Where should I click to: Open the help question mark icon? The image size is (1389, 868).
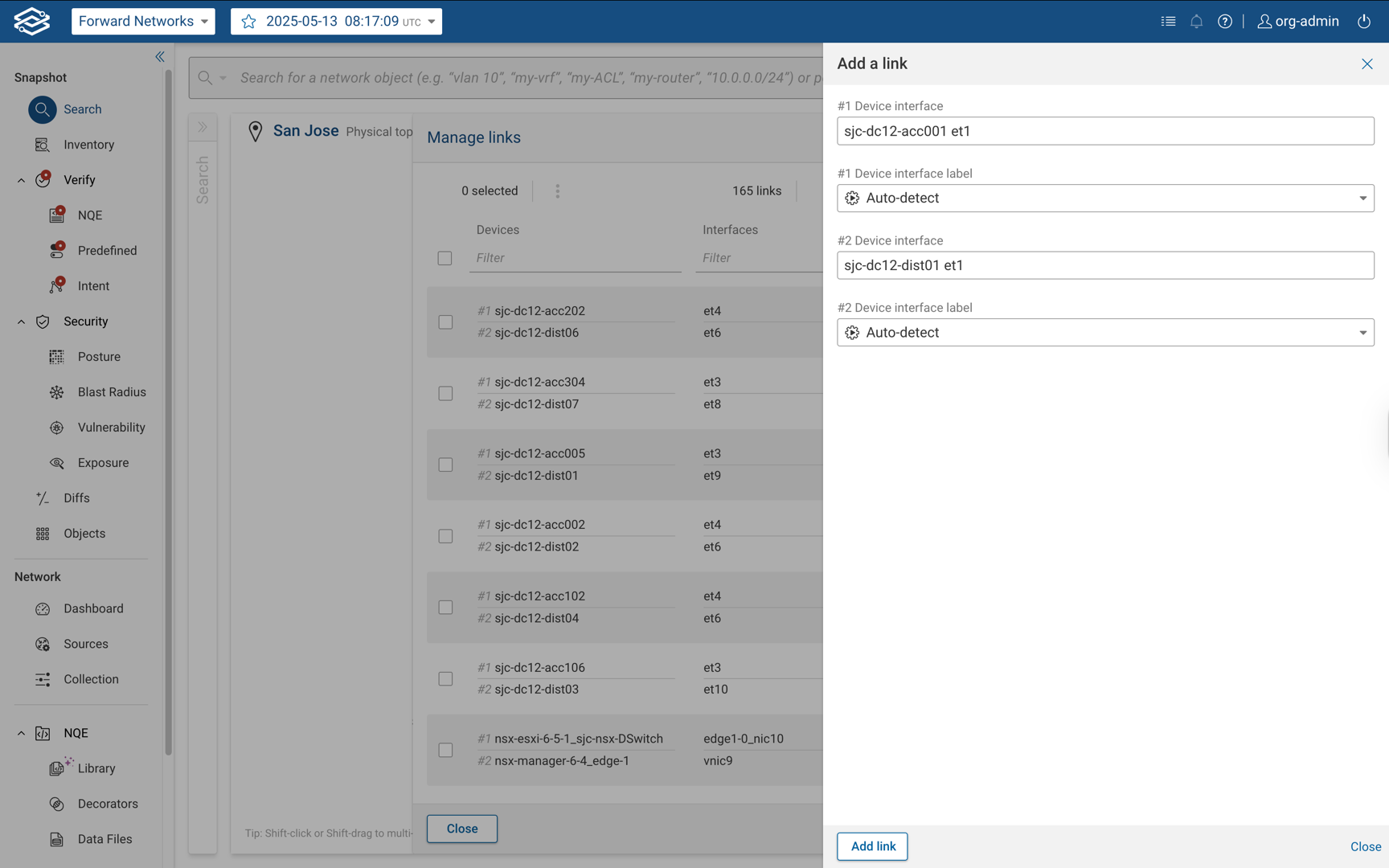(x=1224, y=22)
